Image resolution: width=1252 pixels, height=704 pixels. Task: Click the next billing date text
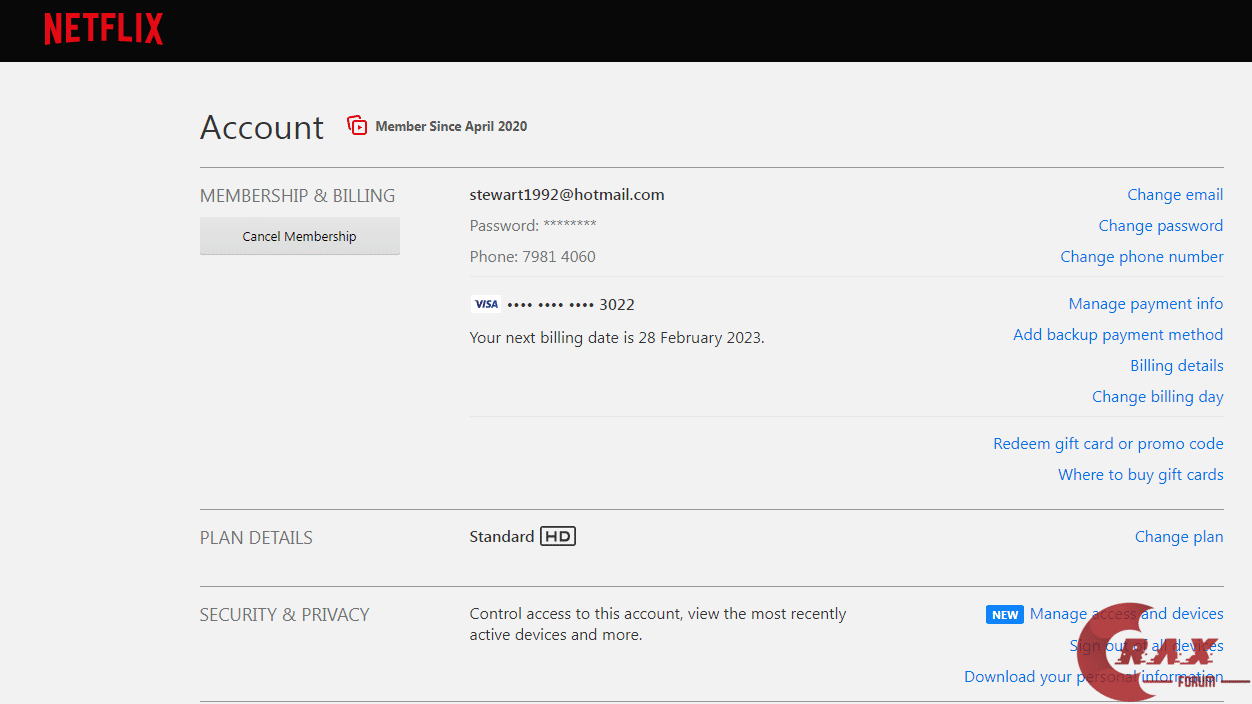point(616,338)
